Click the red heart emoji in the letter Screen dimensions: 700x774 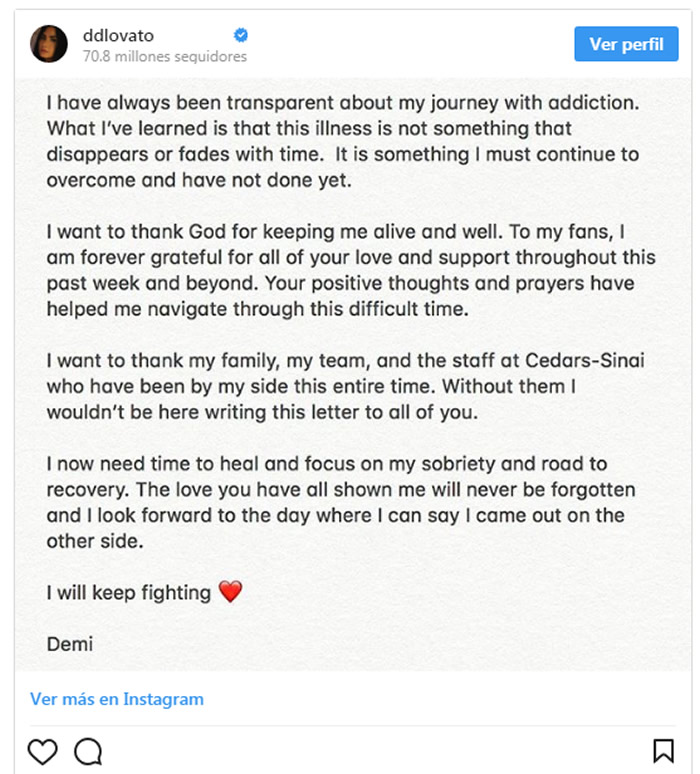(x=231, y=592)
